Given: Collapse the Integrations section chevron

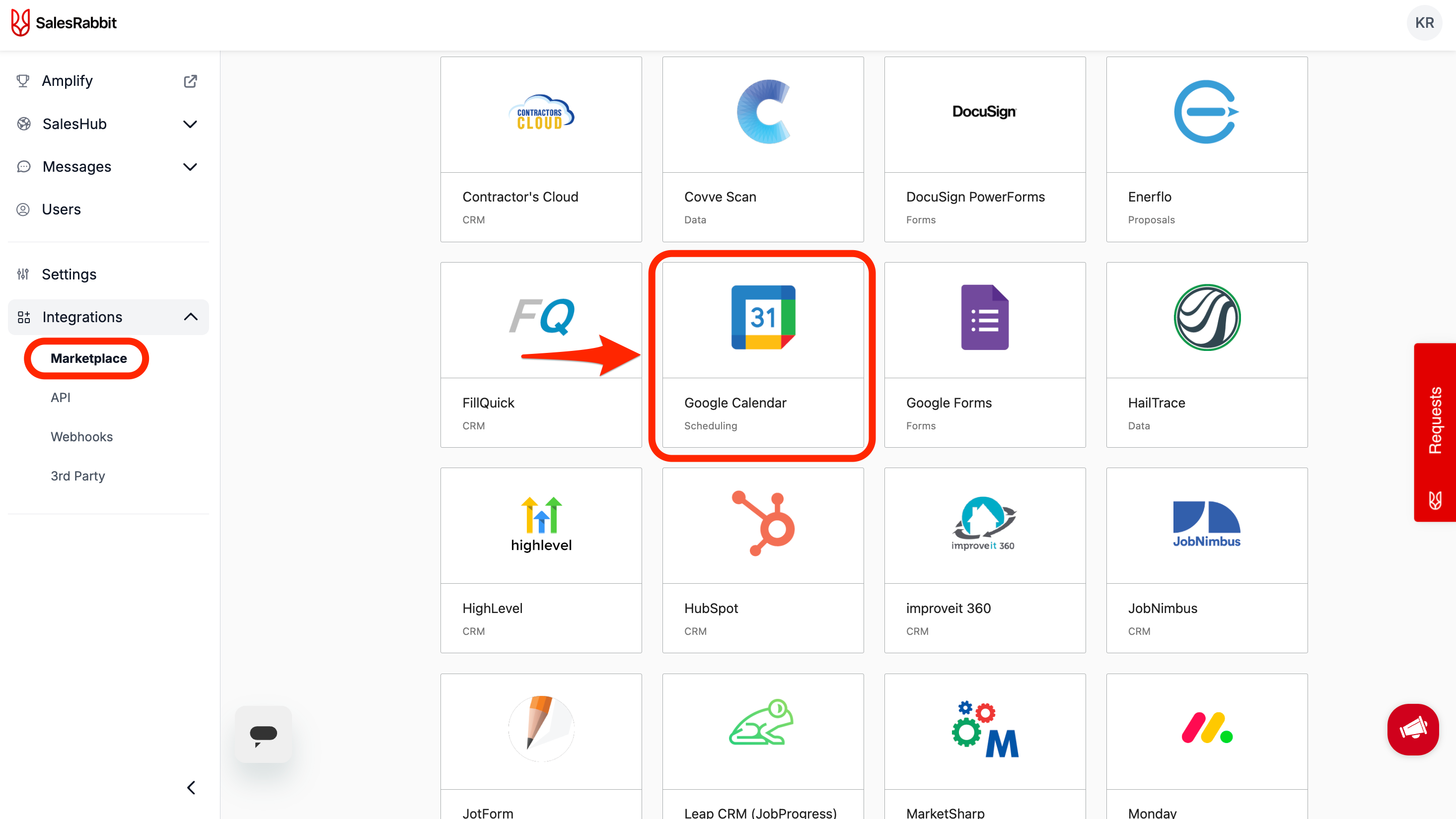Looking at the screenshot, I should point(191,317).
